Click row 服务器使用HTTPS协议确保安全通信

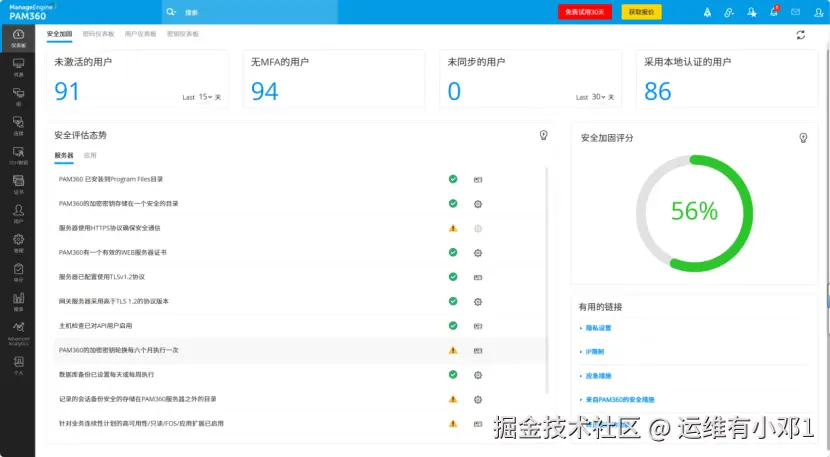[x=300, y=228]
